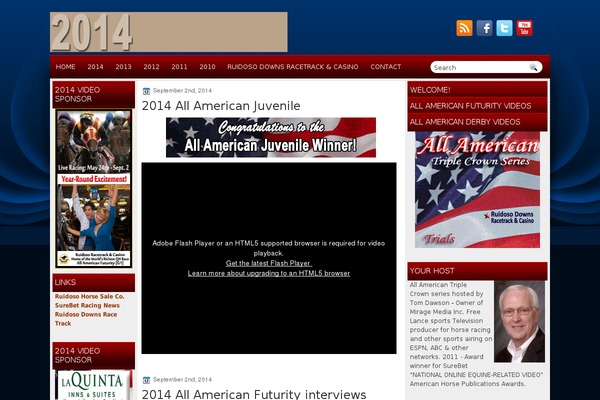Visit the Facebook page icon
The image size is (600, 400).
pos(484,28)
